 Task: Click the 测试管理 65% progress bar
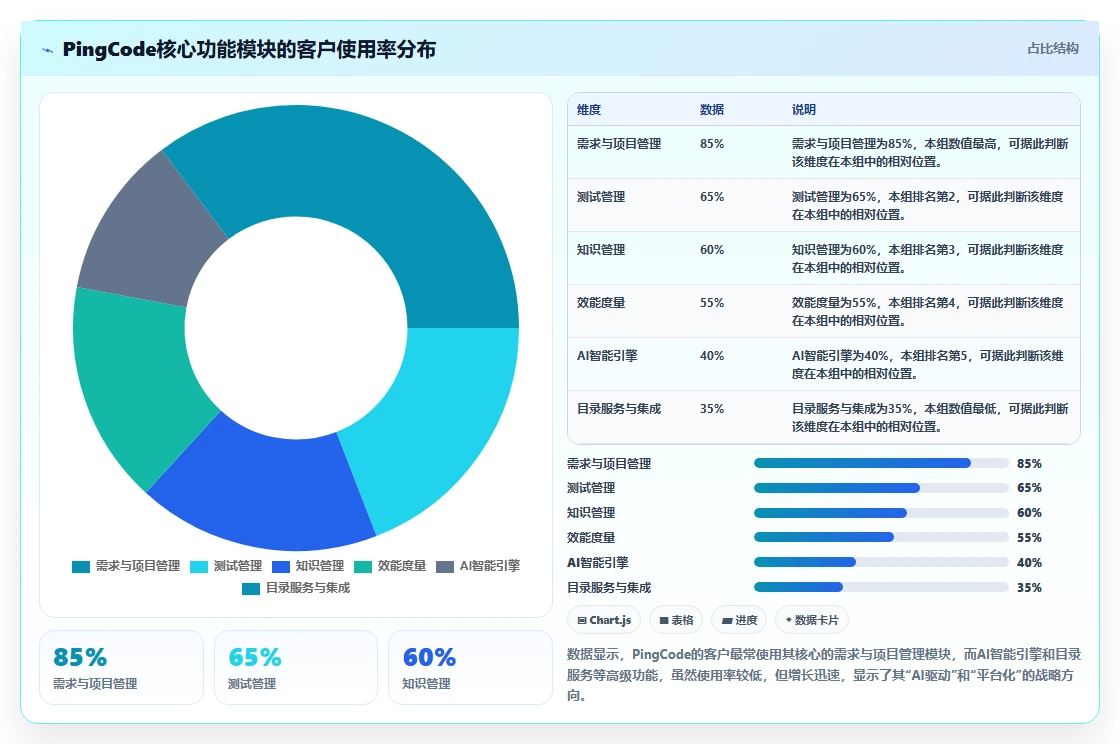[x=881, y=488]
